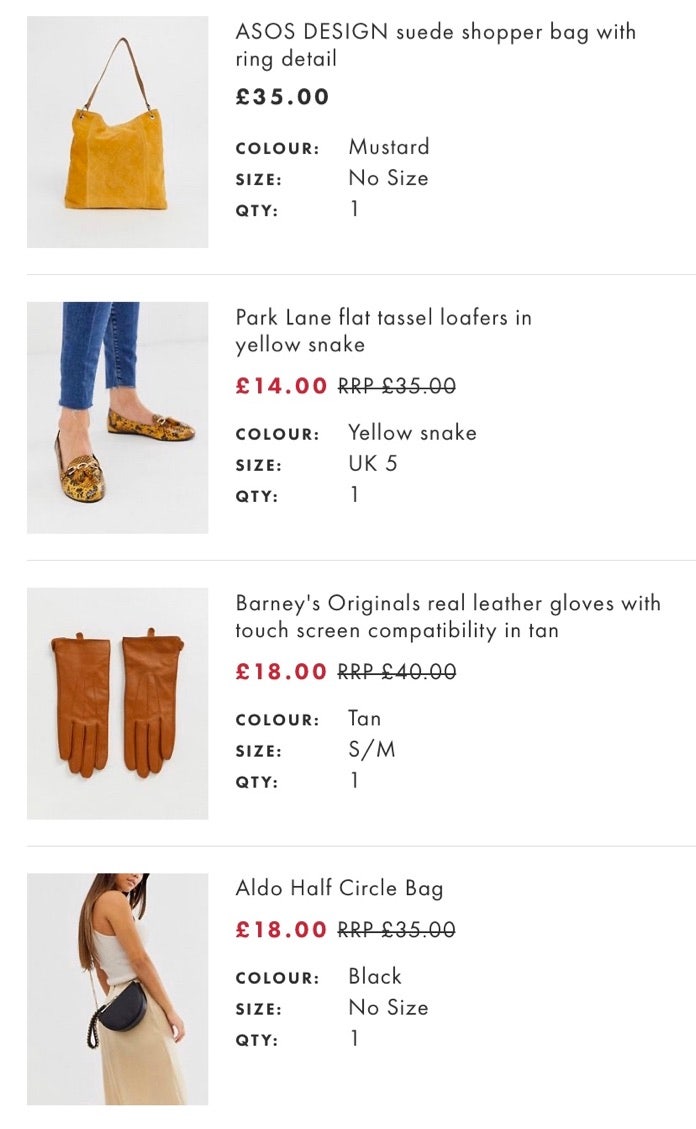Click the Tan colour value

[364, 718]
